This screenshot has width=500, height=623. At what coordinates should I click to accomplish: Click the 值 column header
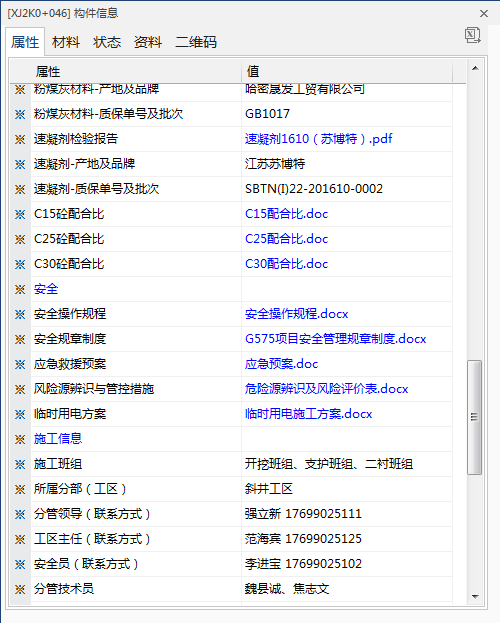coord(347,72)
